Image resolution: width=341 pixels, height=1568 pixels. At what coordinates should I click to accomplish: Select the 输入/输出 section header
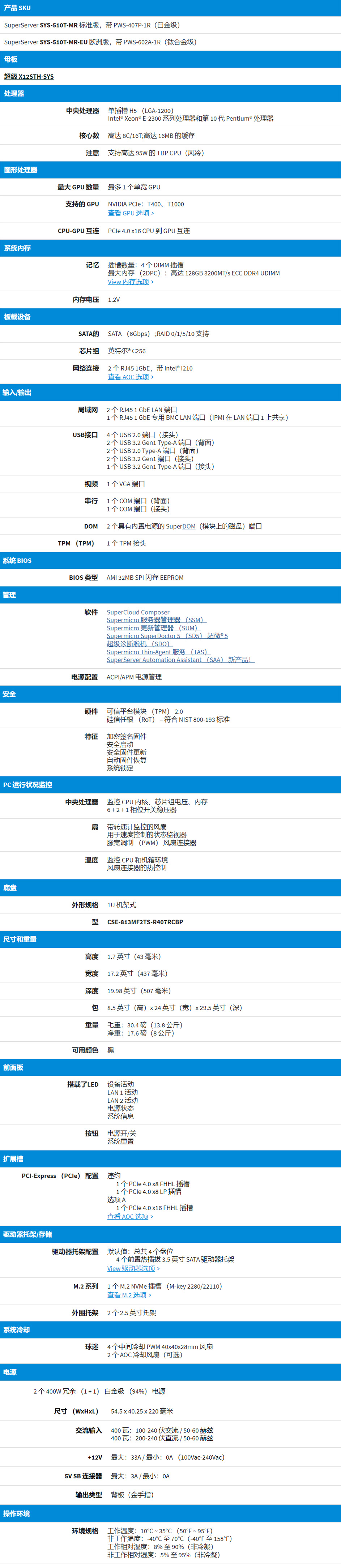tap(16, 393)
